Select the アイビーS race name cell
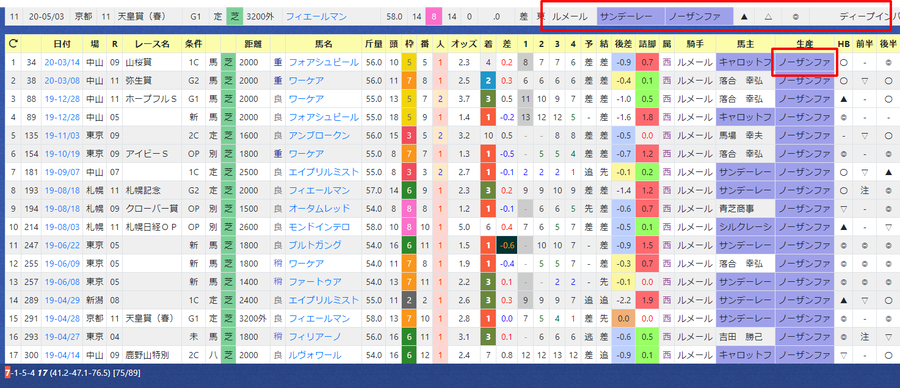 tap(153, 154)
